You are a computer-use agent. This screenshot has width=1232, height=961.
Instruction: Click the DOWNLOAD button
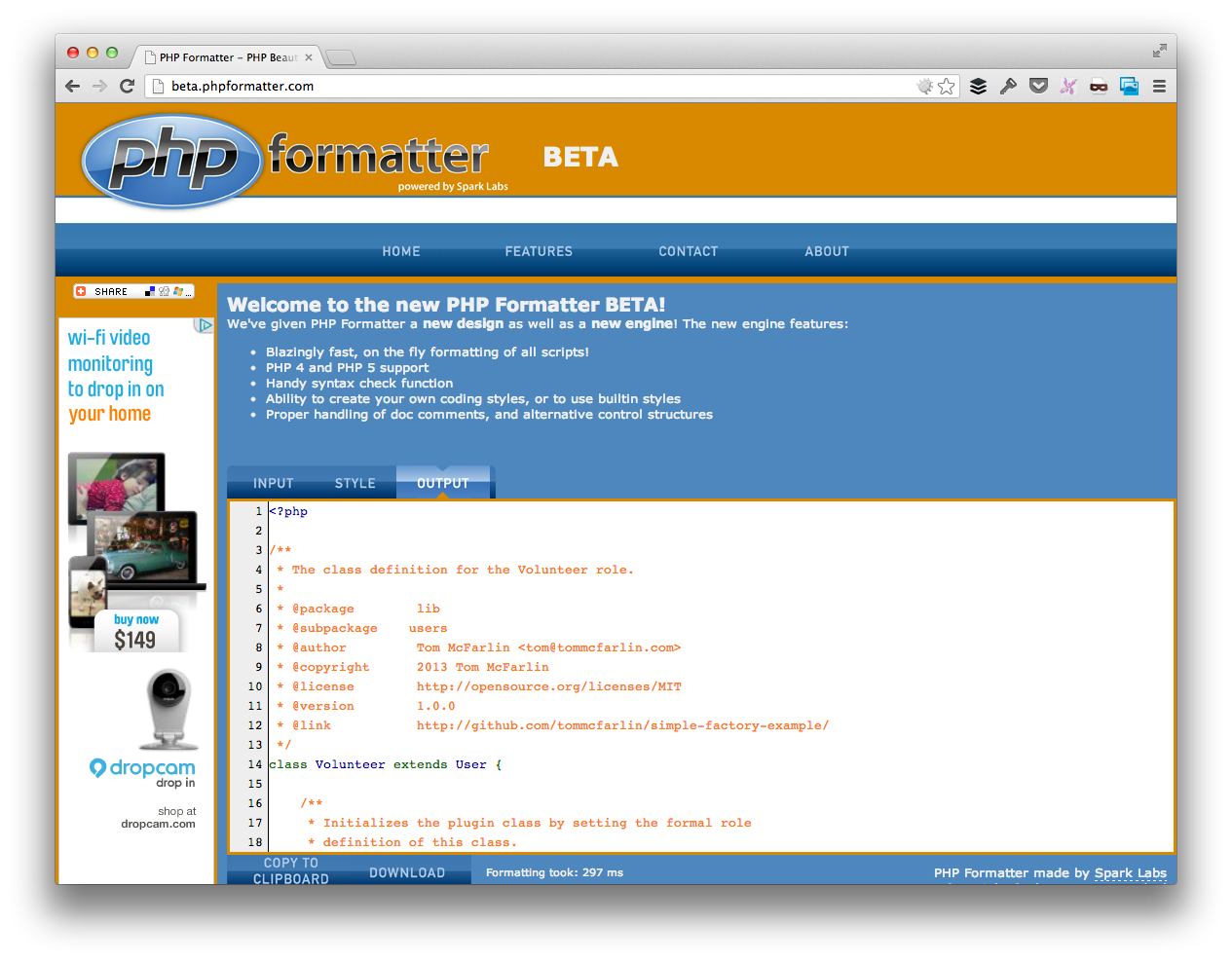coord(407,872)
